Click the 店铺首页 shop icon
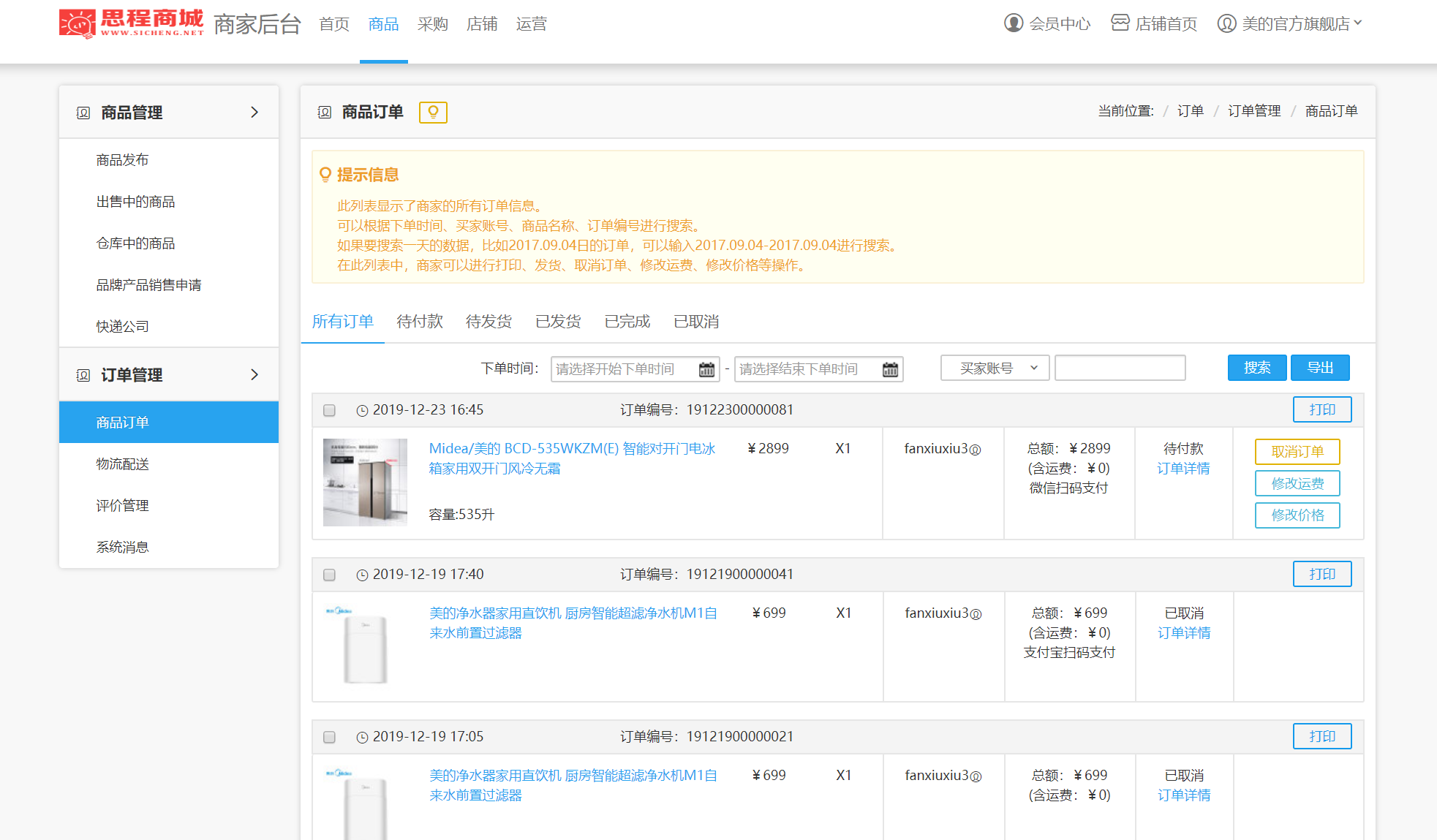1437x840 pixels. (x=1120, y=23)
